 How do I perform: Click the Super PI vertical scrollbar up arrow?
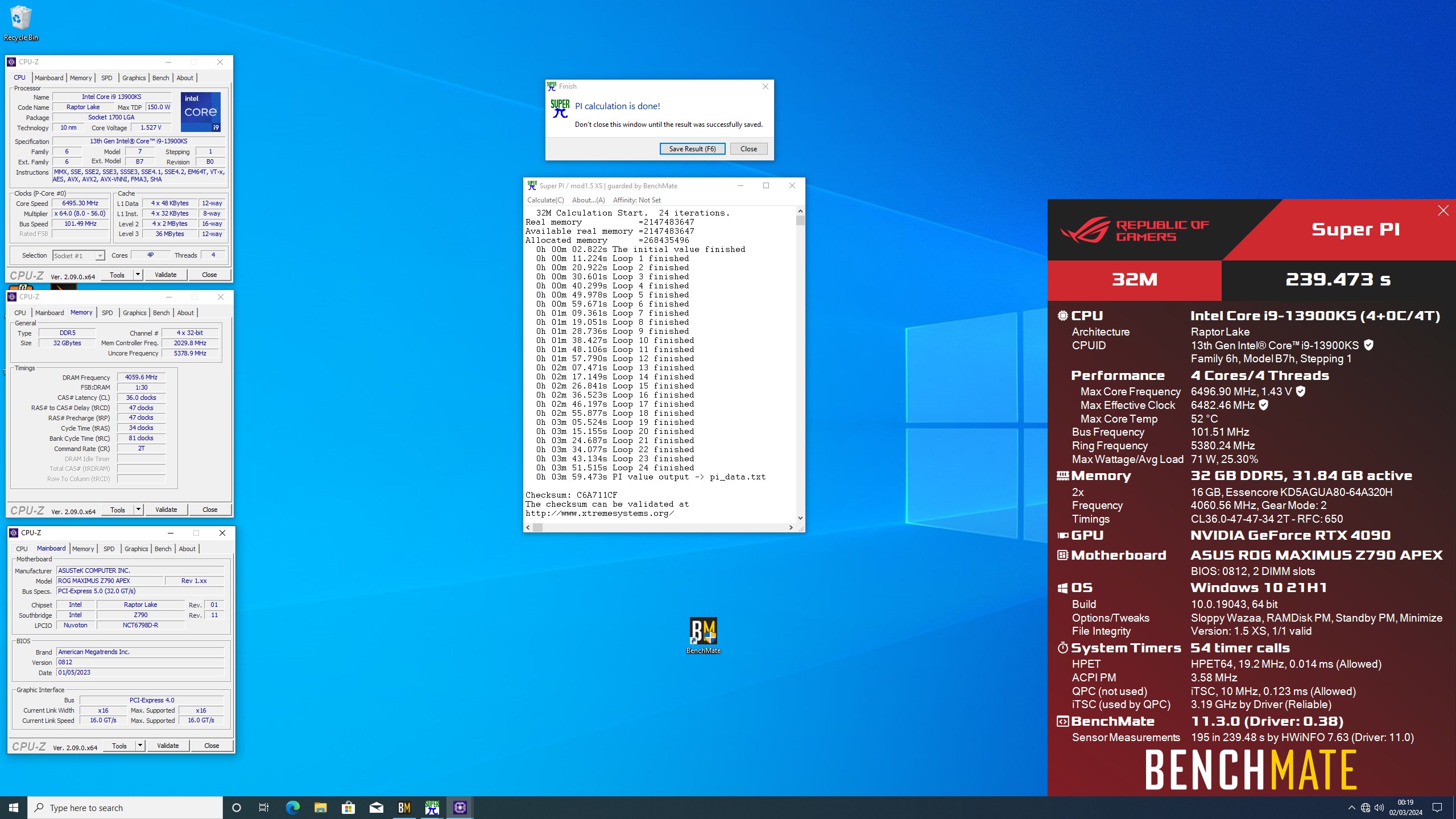pos(800,211)
